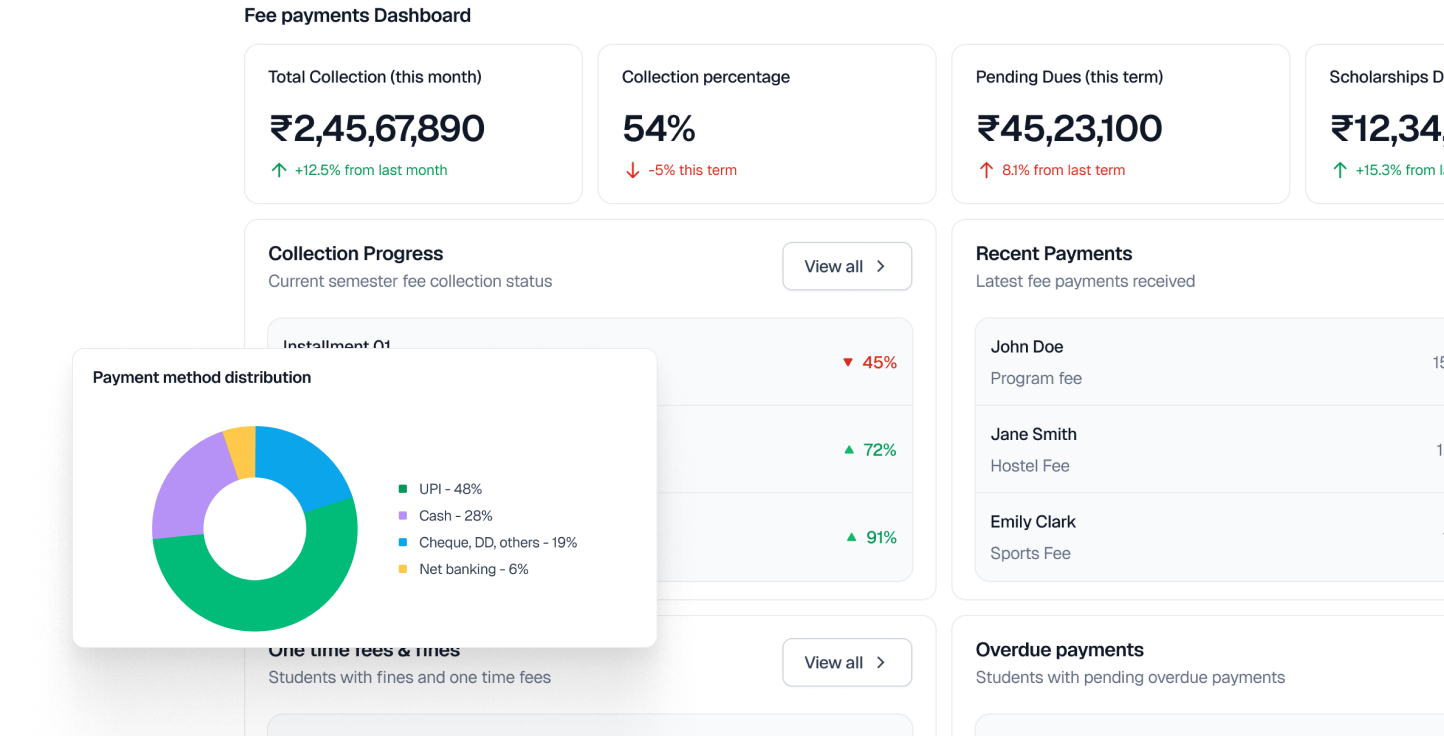
Task: Select Jane Smith's Hostel Fee entry
Action: [1200, 449]
